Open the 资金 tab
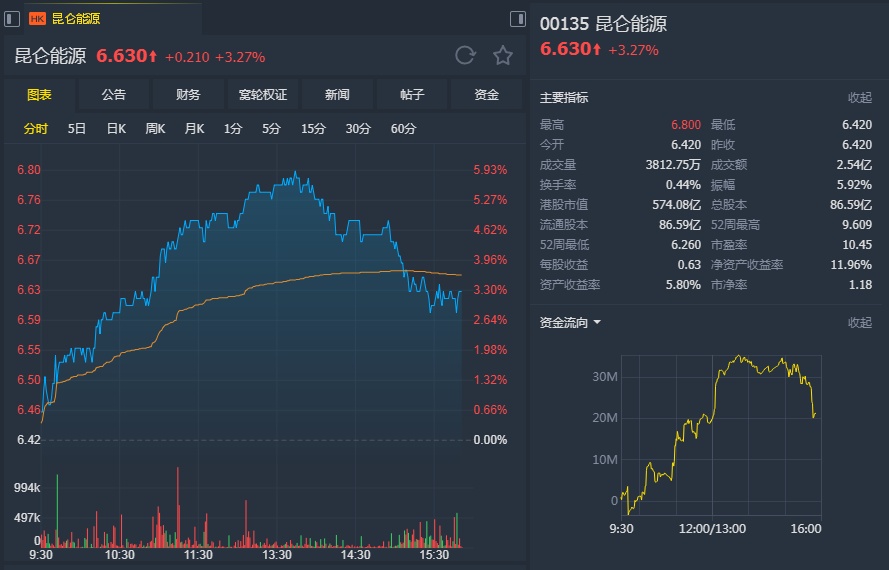 (486, 95)
